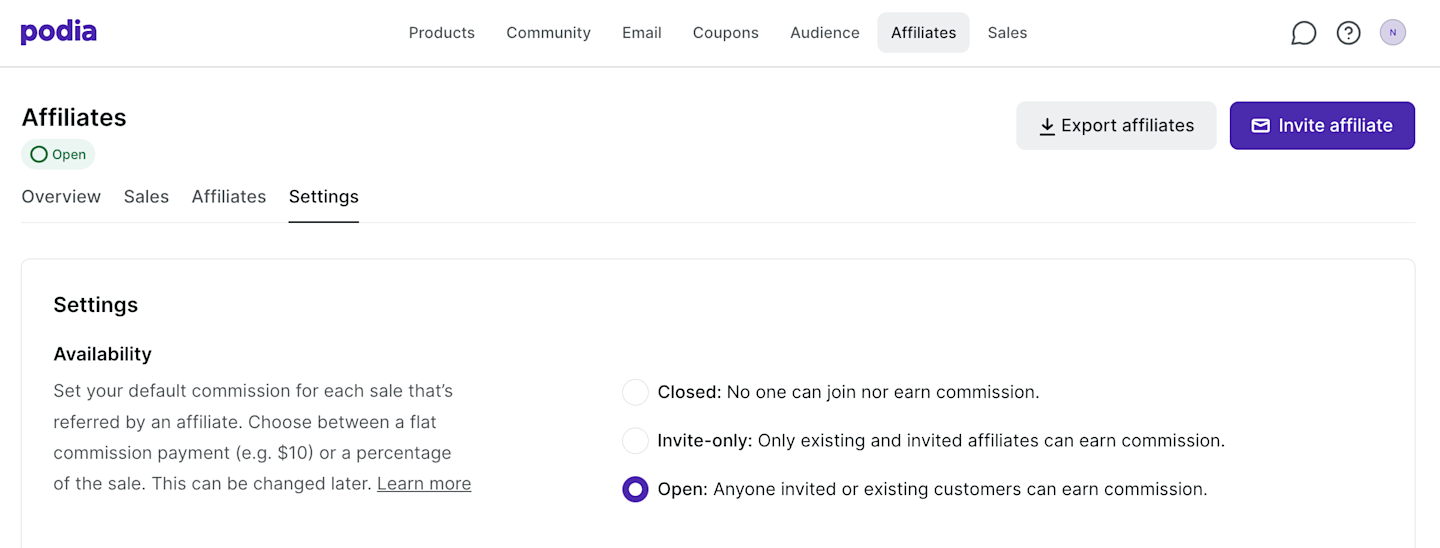
Task: Switch to the Overview tab
Action: (61, 197)
